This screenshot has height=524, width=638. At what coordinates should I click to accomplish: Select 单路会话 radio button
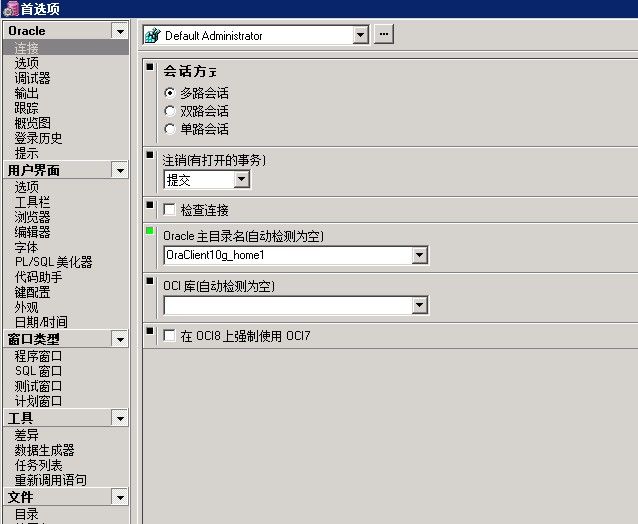point(170,129)
